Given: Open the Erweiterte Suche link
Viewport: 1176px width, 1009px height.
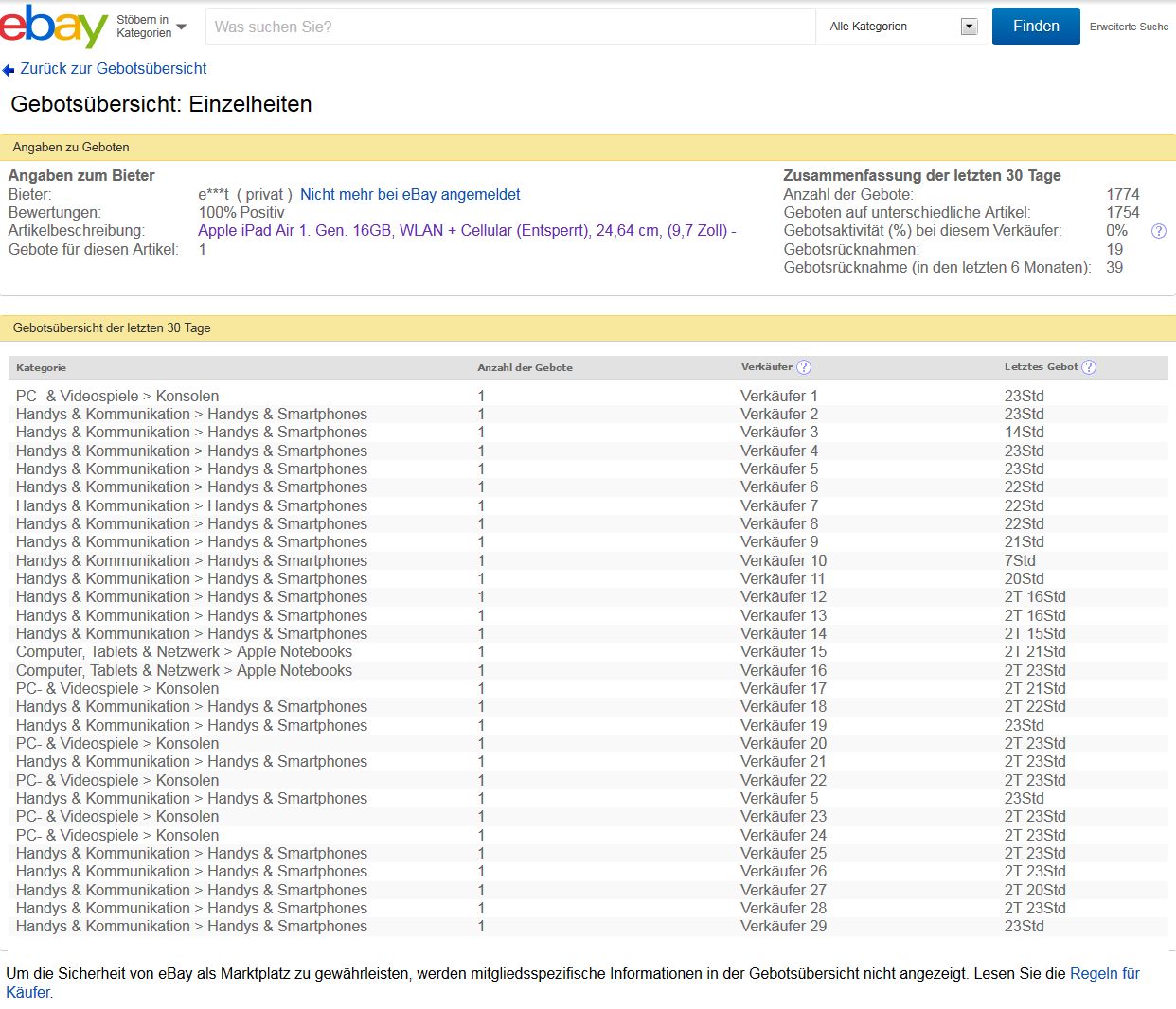Looking at the screenshot, I should (x=1129, y=27).
